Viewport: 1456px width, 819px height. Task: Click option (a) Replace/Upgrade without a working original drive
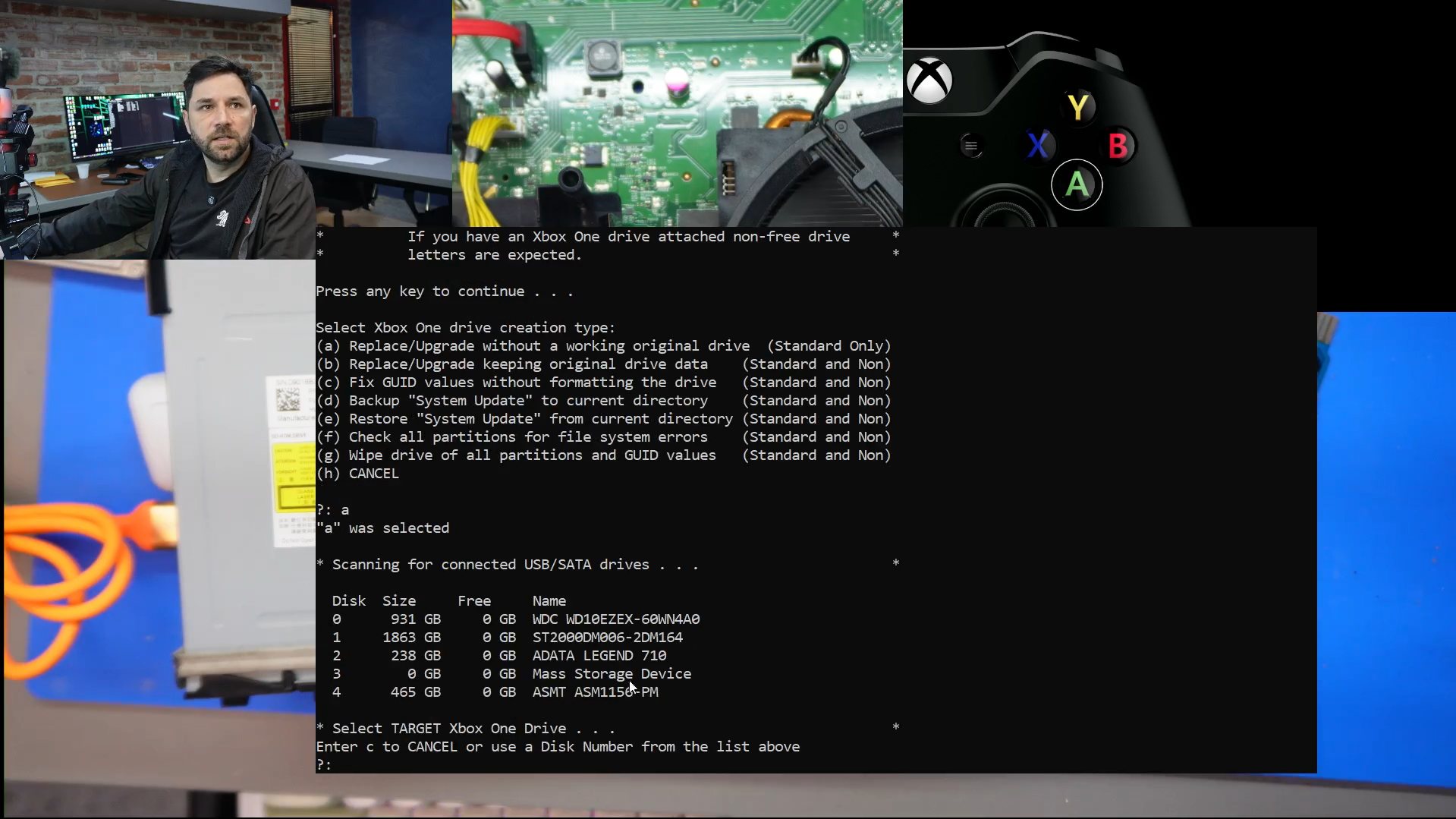point(603,346)
